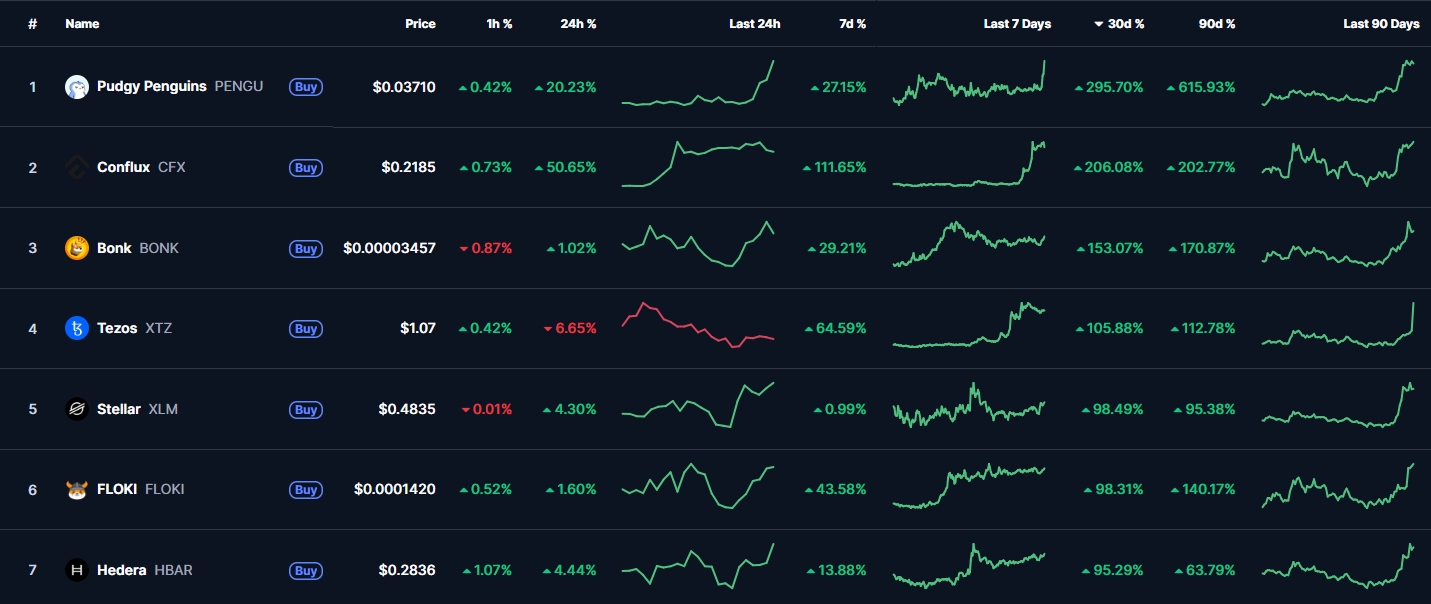The image size is (1431, 604).
Task: Sort table by Price header
Action: tap(420, 24)
